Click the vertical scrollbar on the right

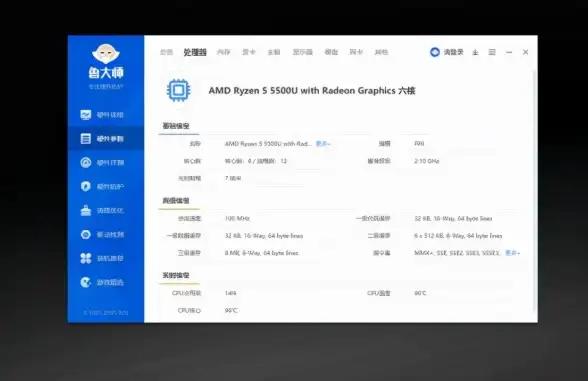pos(535,190)
